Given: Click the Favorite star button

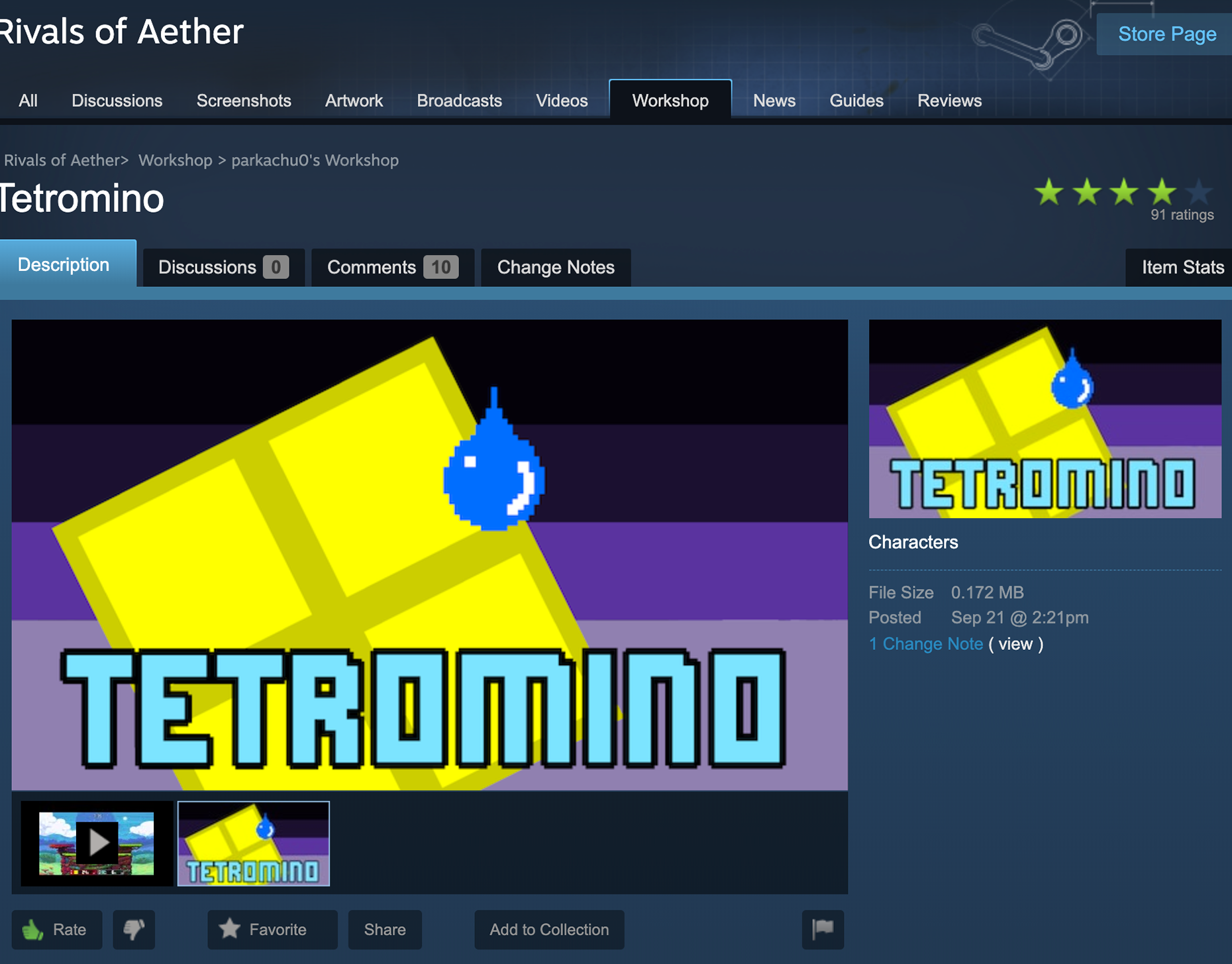Looking at the screenshot, I should 272,930.
